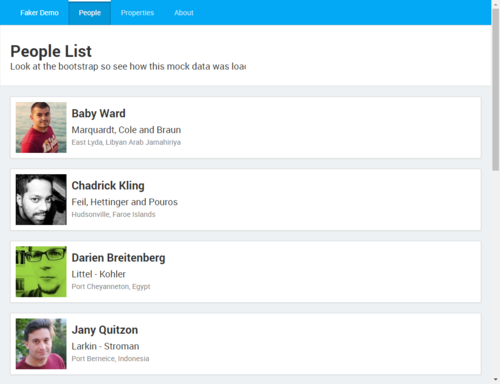Screen dimensions: 500x384
Task: Click the bootstrap mock data subtitle
Action: [128, 66]
